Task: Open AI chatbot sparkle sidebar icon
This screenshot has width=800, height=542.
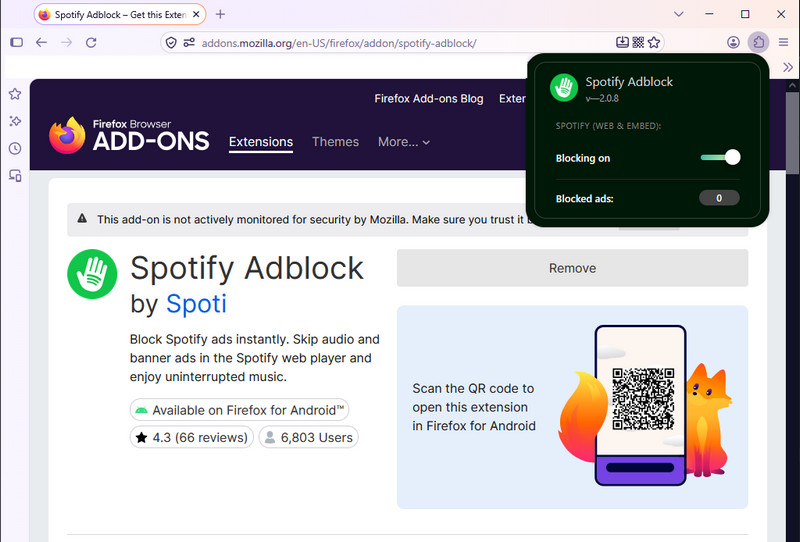Action: (x=15, y=121)
